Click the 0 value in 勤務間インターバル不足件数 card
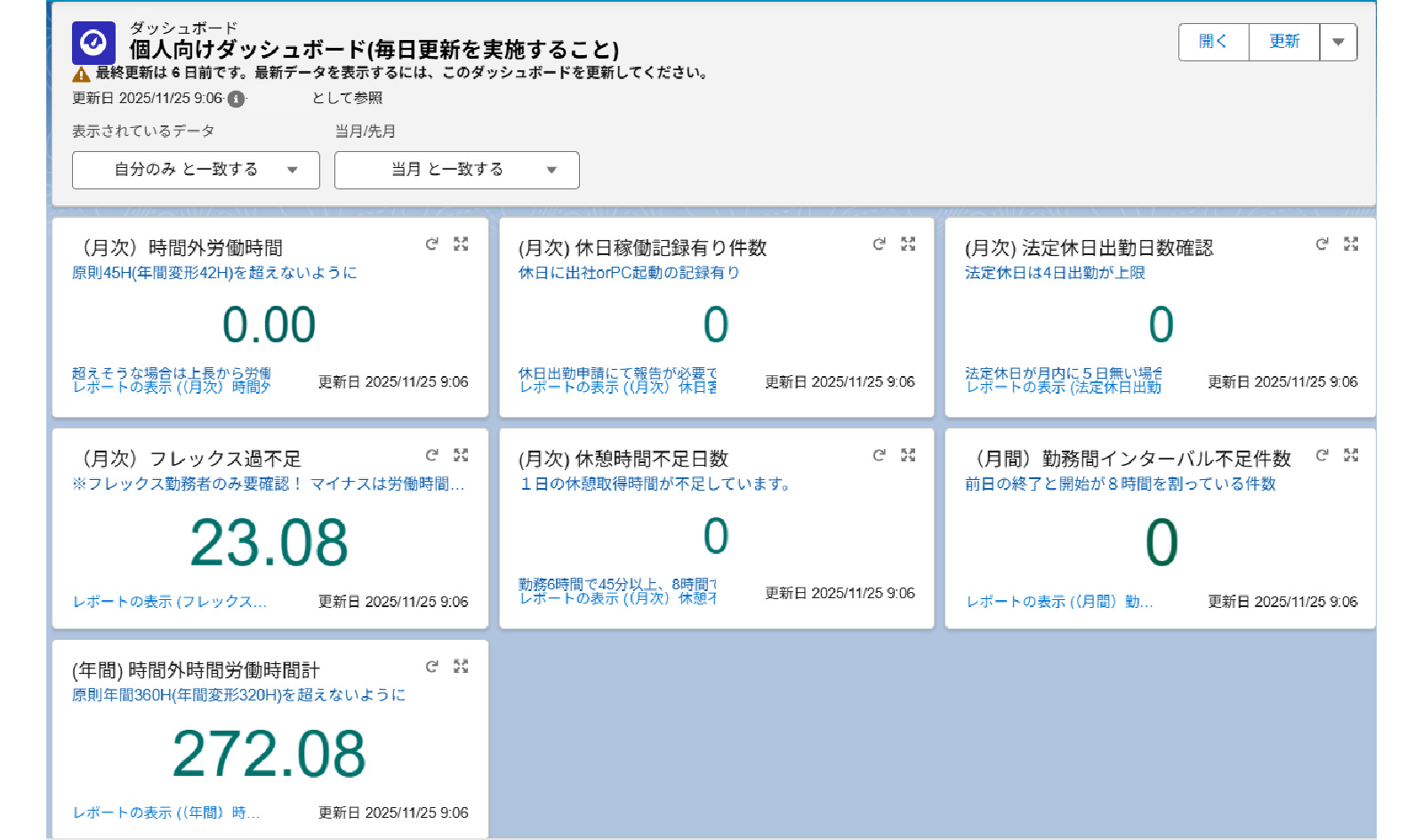Viewport: 1423px width, 840px height. tap(1162, 542)
